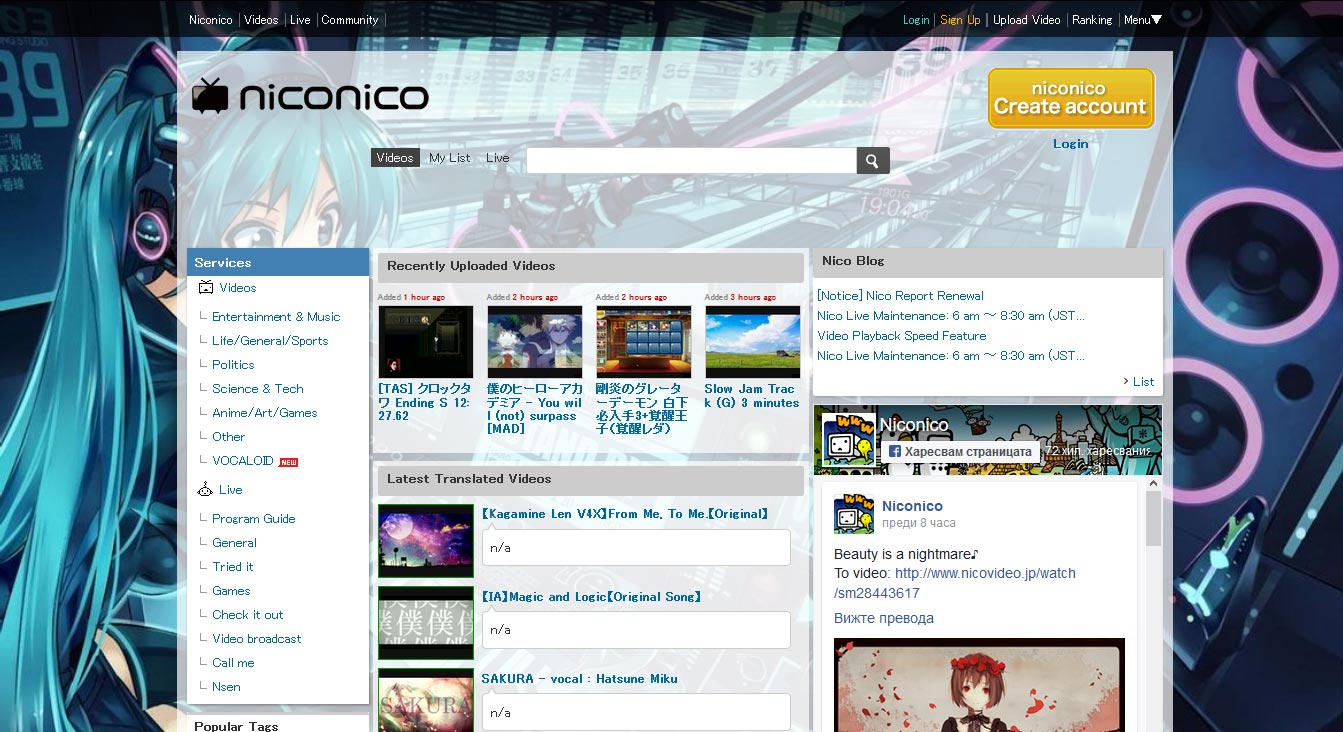This screenshot has height=732, width=1343.
Task: Click the Sign Up link
Action: 960,20
